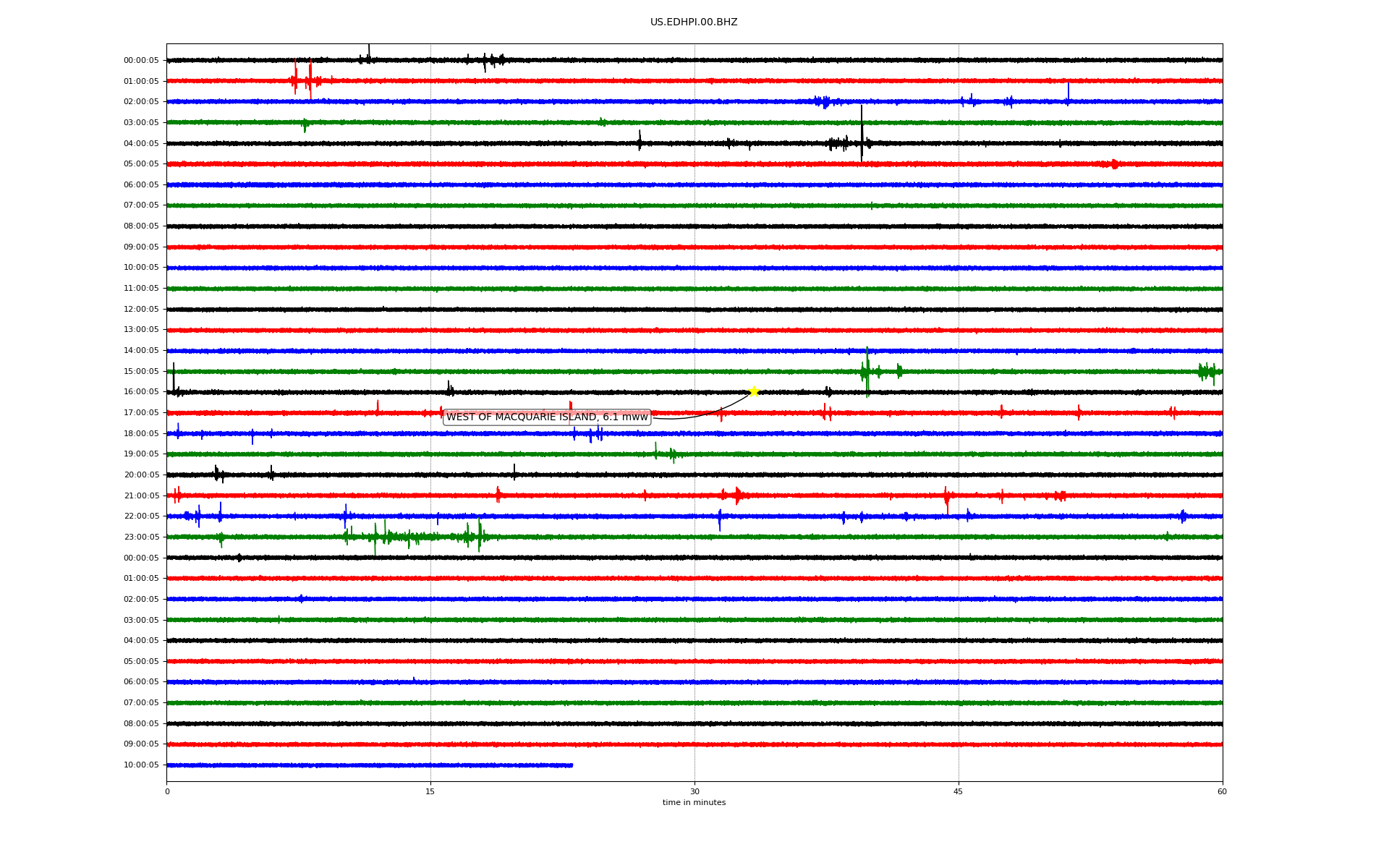Click the green trace on the 15:00:05 row
Image resolution: width=1389 pixels, height=868 pixels.
(694, 372)
